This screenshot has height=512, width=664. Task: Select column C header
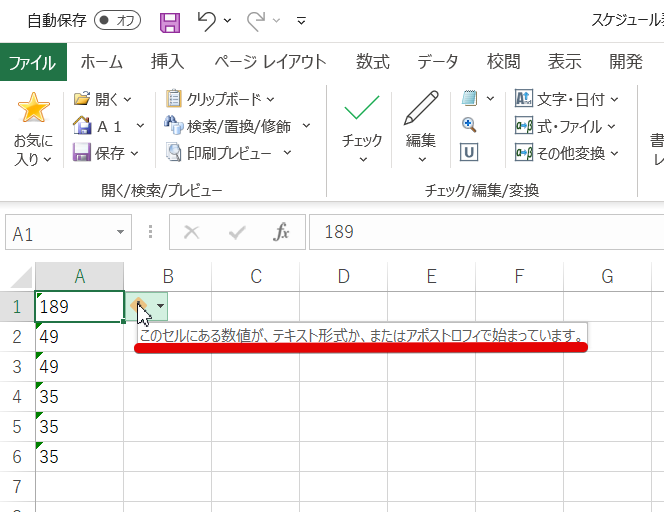coord(256,277)
